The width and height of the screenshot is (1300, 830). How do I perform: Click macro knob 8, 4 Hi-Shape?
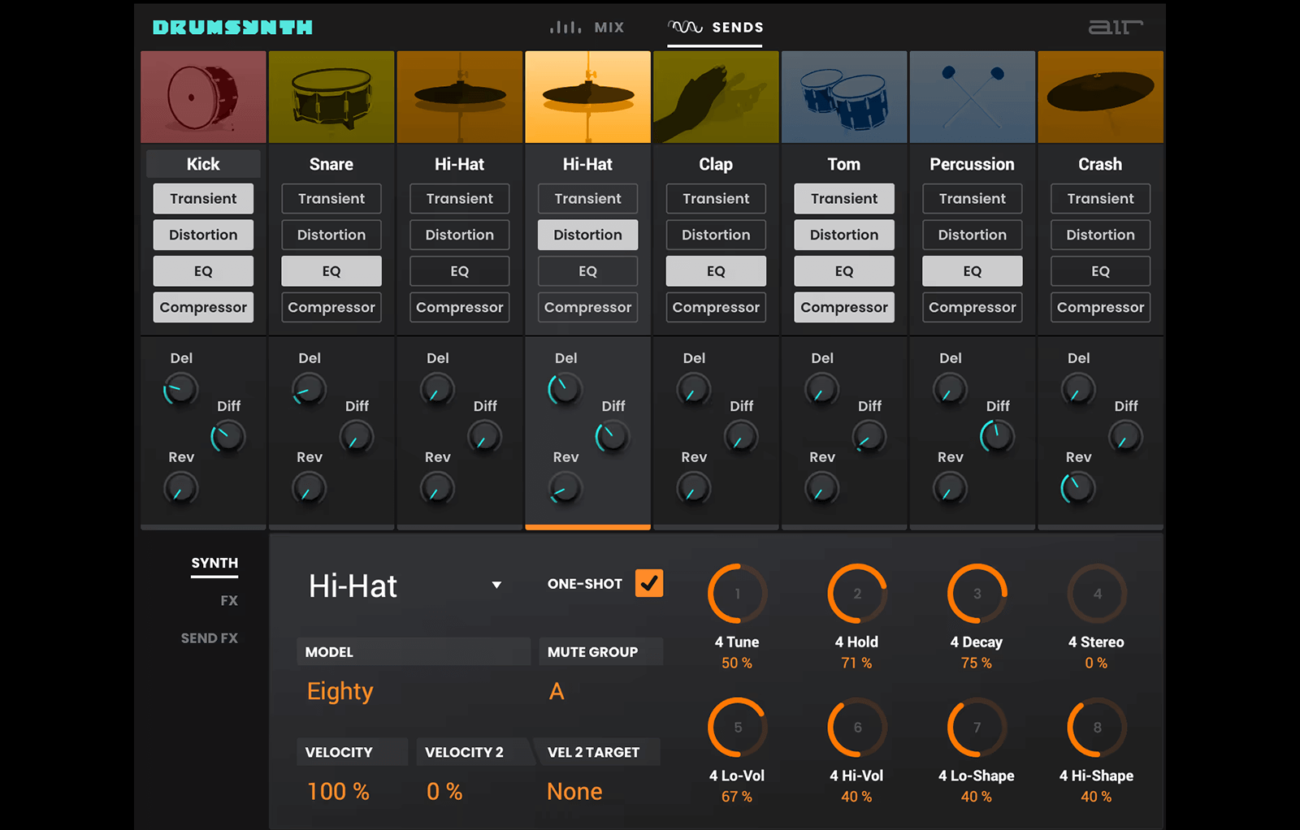pos(1097,728)
